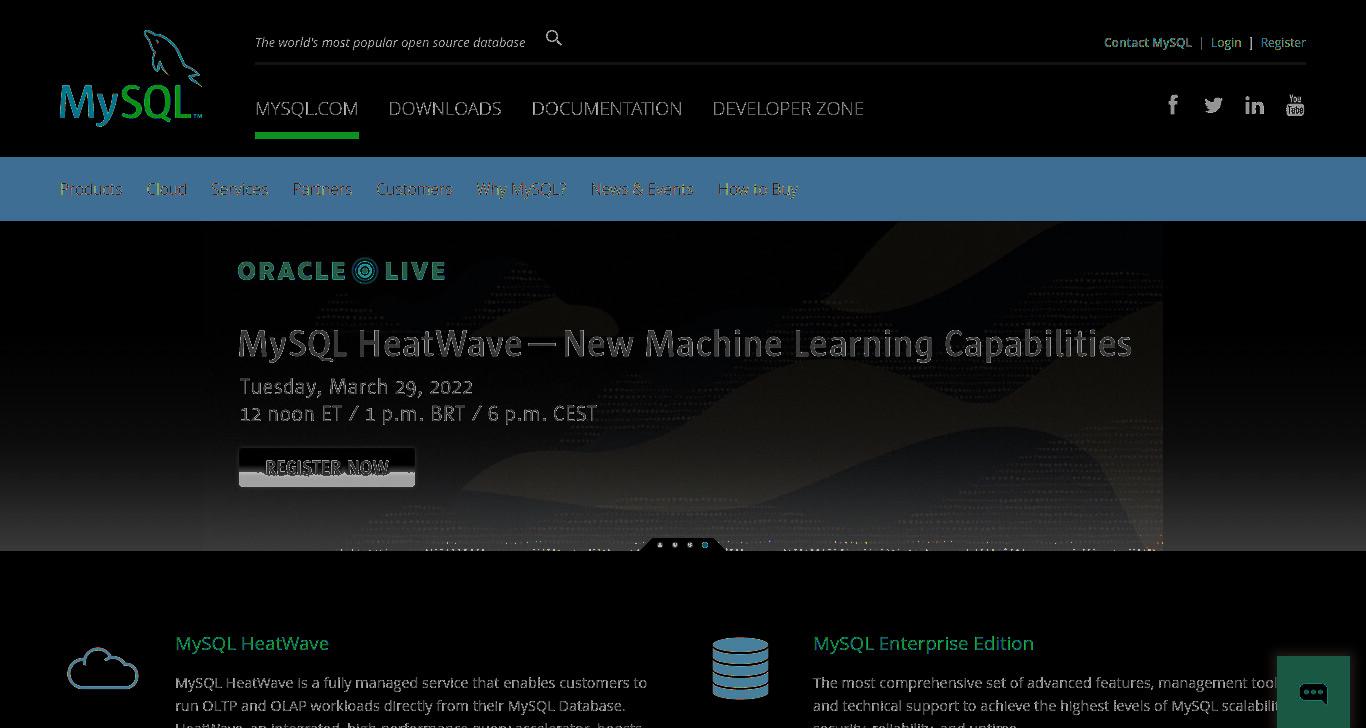Click the HeatWave cloud icon
Image resolution: width=1366 pixels, height=728 pixels.
(103, 668)
